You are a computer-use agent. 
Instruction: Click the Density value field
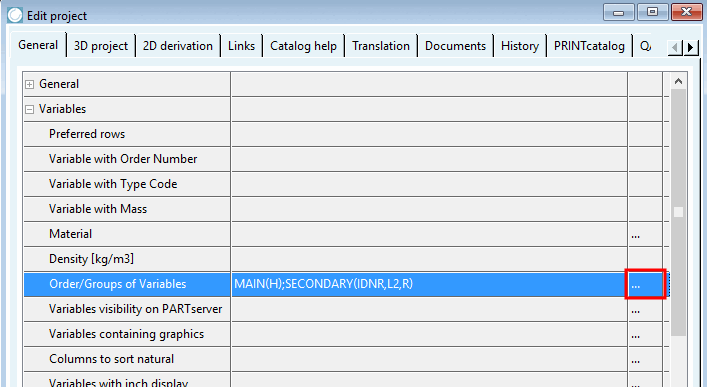(429, 259)
